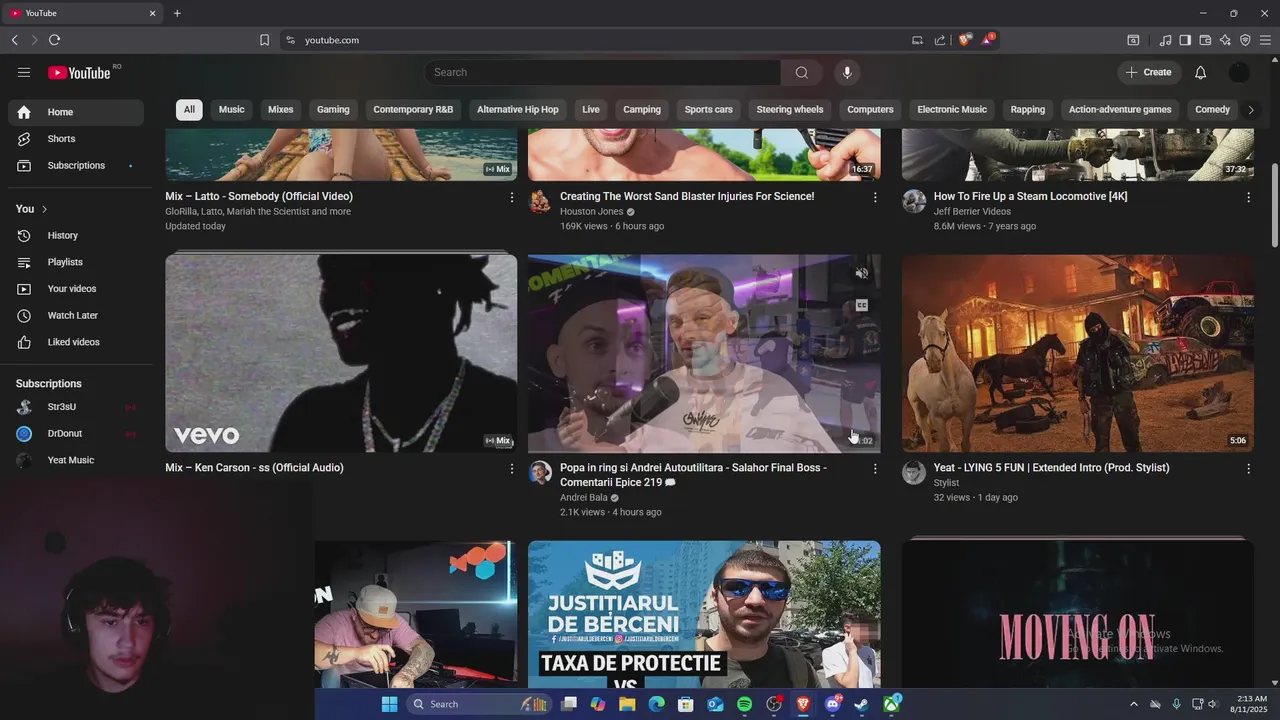The height and width of the screenshot is (720, 1280).
Task: Toggle the browser sidebar panel
Action: pos(1185,40)
